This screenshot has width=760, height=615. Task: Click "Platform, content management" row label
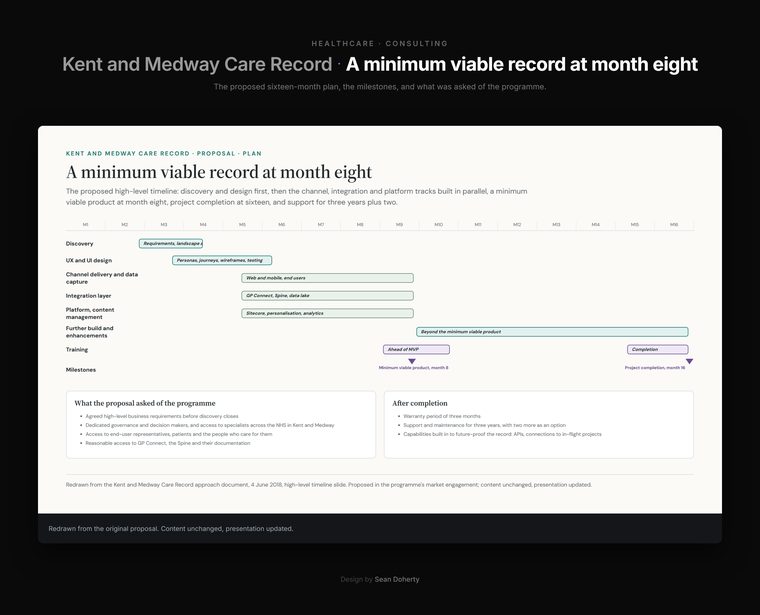coord(90,313)
